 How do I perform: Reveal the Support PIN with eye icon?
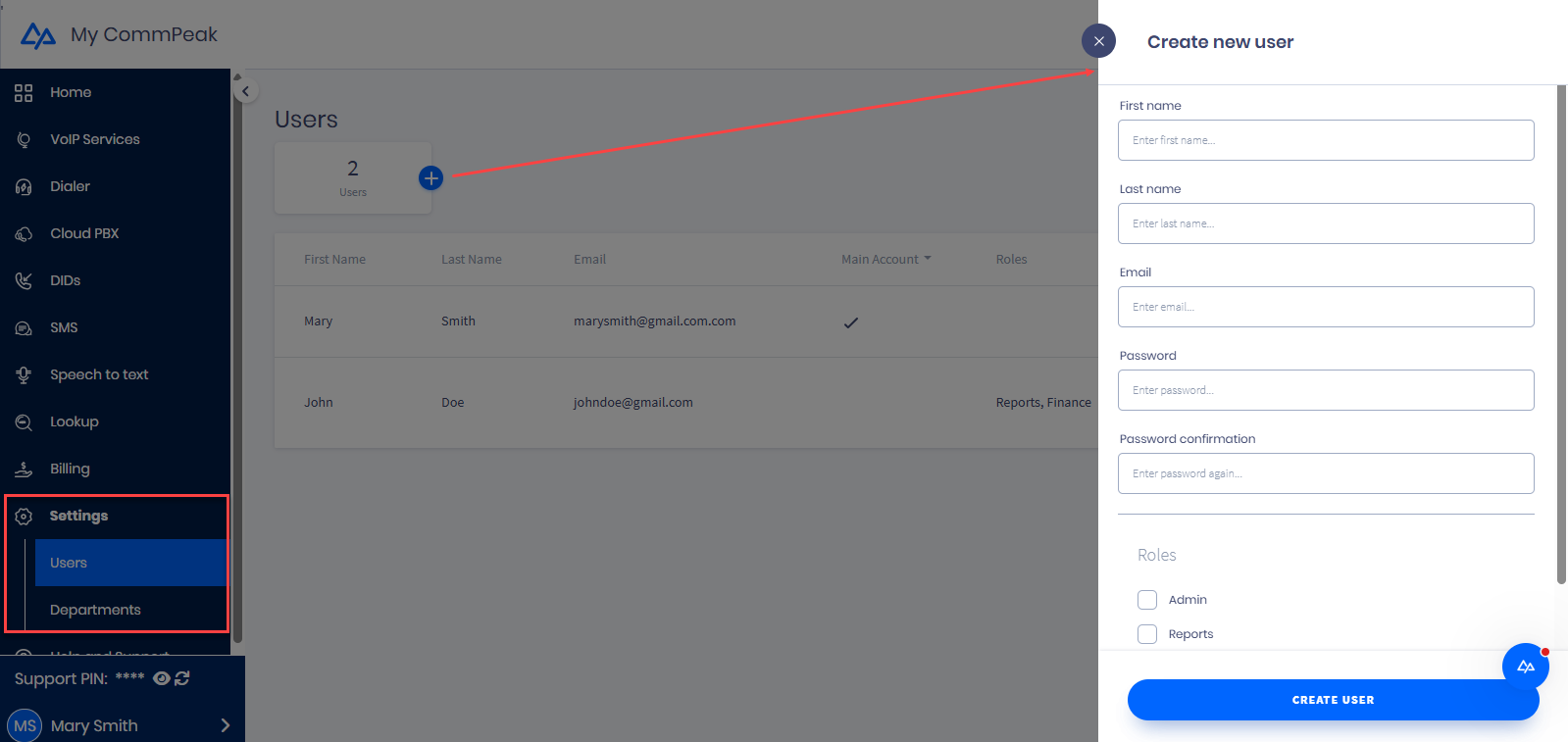tap(162, 678)
